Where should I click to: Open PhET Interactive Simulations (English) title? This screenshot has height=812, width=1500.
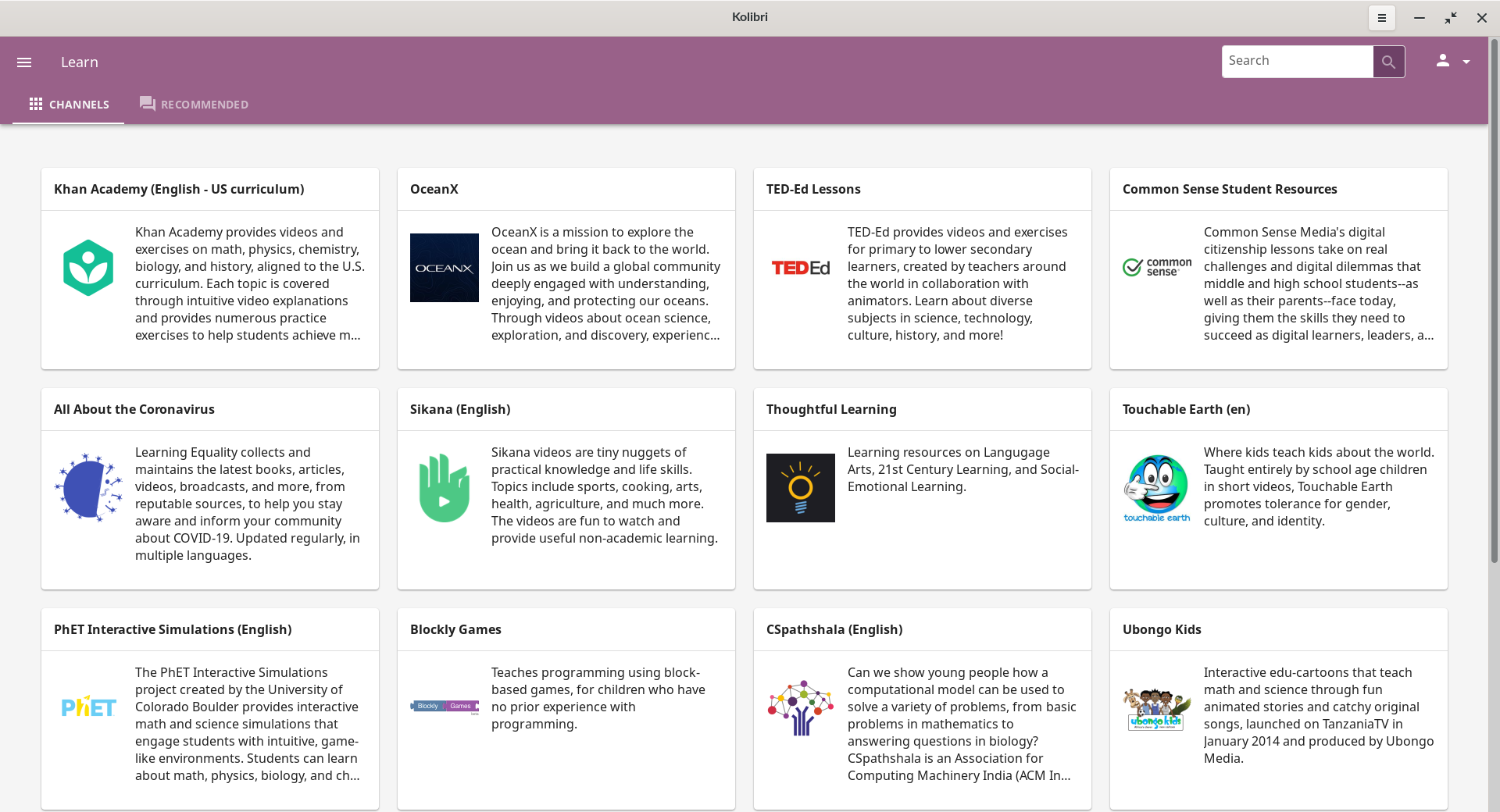[173, 630]
